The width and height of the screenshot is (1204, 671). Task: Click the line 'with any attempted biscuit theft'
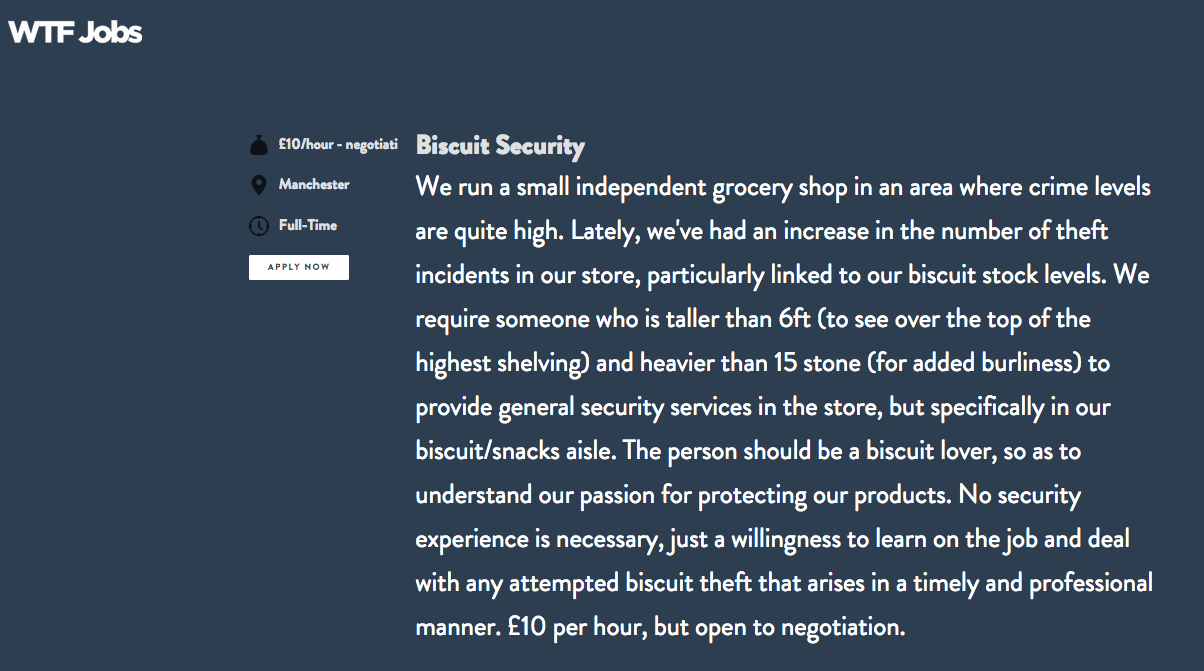[784, 582]
